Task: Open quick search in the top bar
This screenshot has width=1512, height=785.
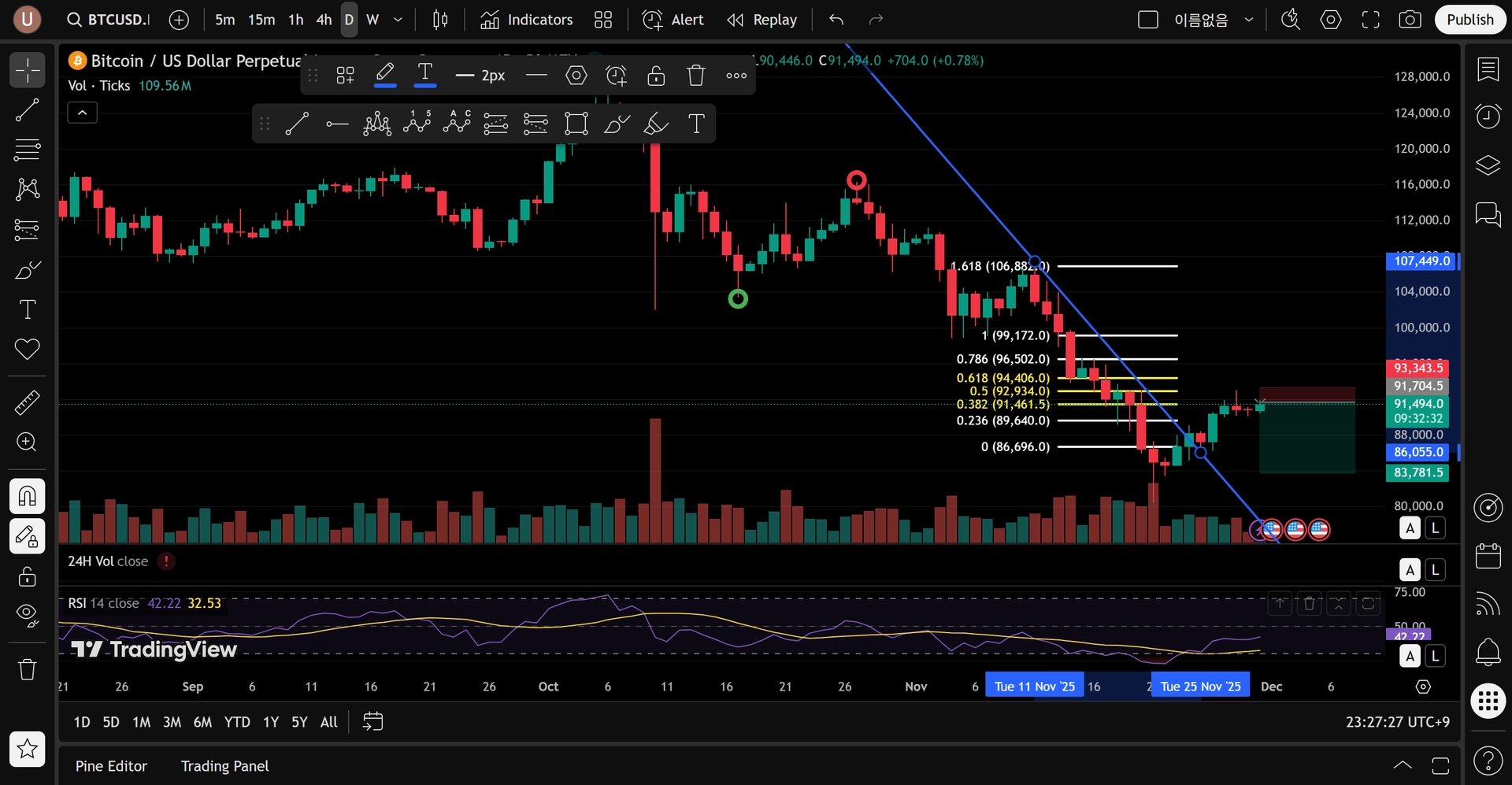Action: (1290, 20)
